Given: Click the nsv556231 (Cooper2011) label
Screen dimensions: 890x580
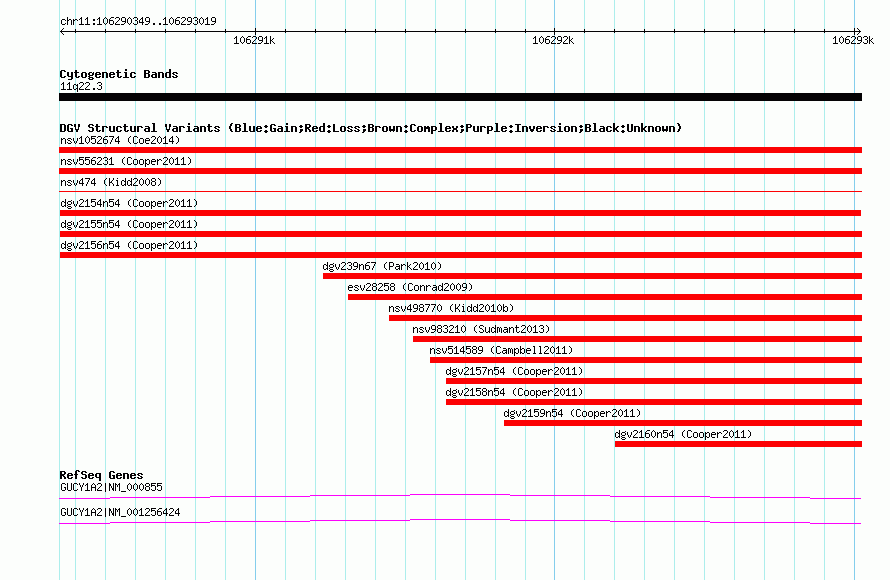Looking at the screenshot, I should [x=126, y=161].
